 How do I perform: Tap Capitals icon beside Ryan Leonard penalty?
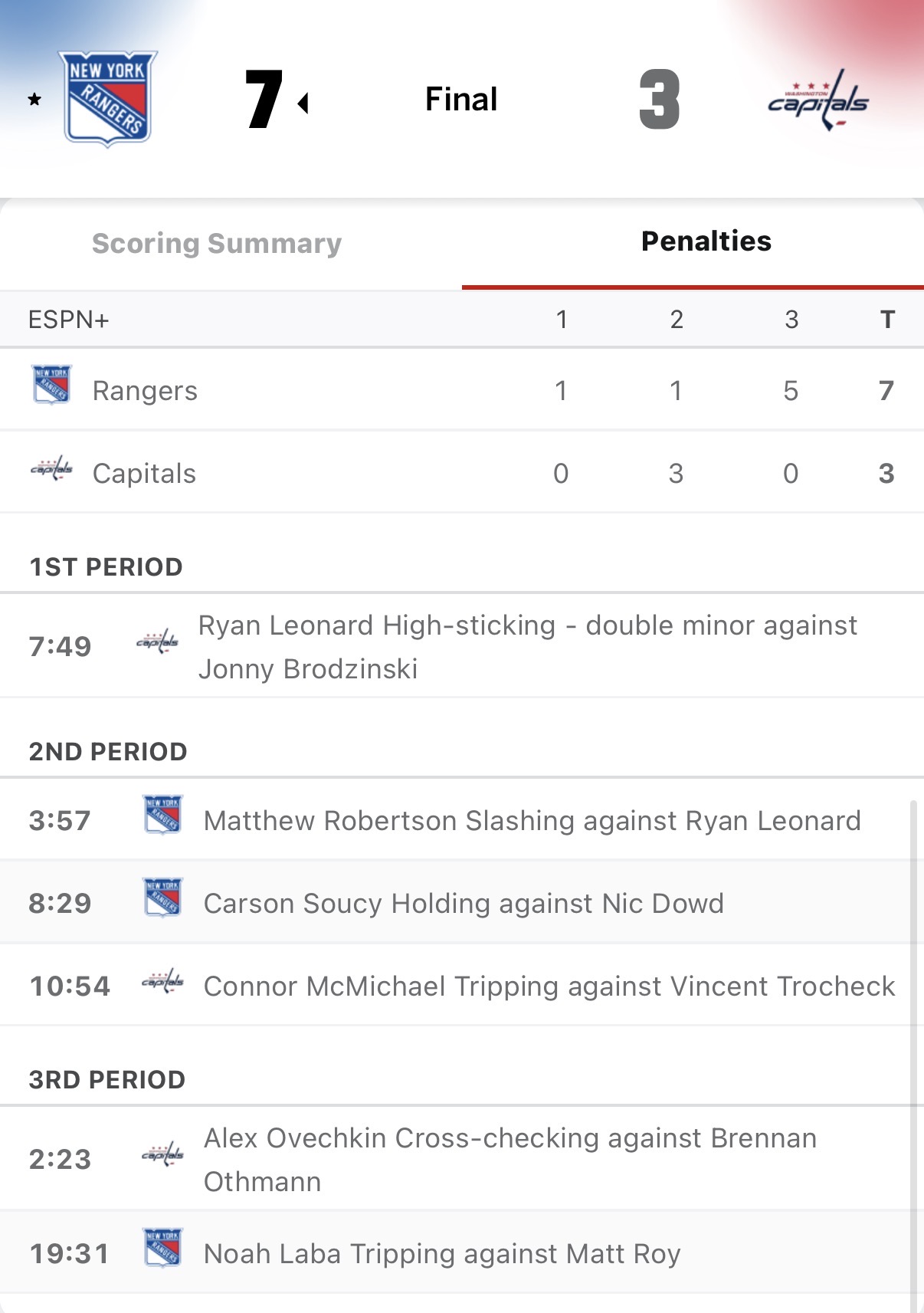coord(157,642)
